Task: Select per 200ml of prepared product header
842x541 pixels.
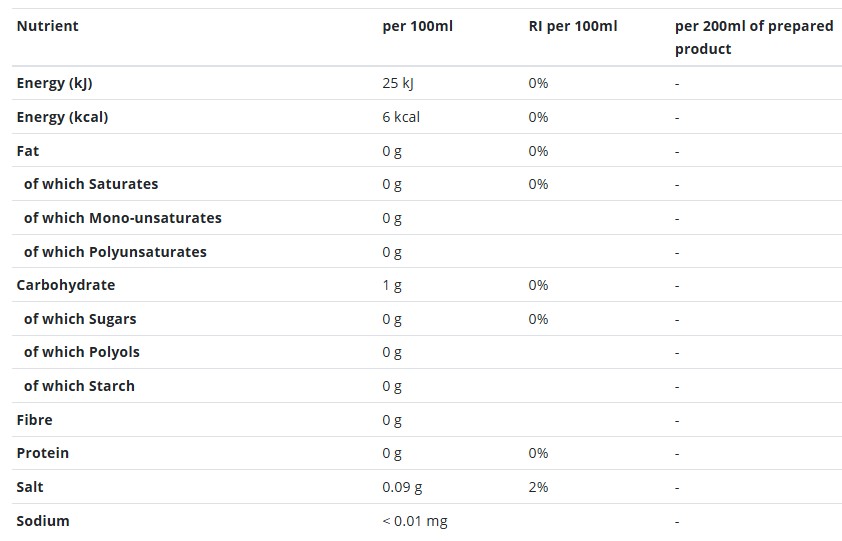Action: (754, 37)
